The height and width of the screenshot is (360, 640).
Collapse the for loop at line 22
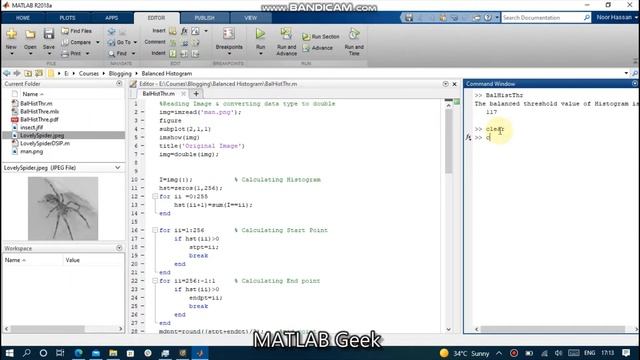(x=155, y=281)
